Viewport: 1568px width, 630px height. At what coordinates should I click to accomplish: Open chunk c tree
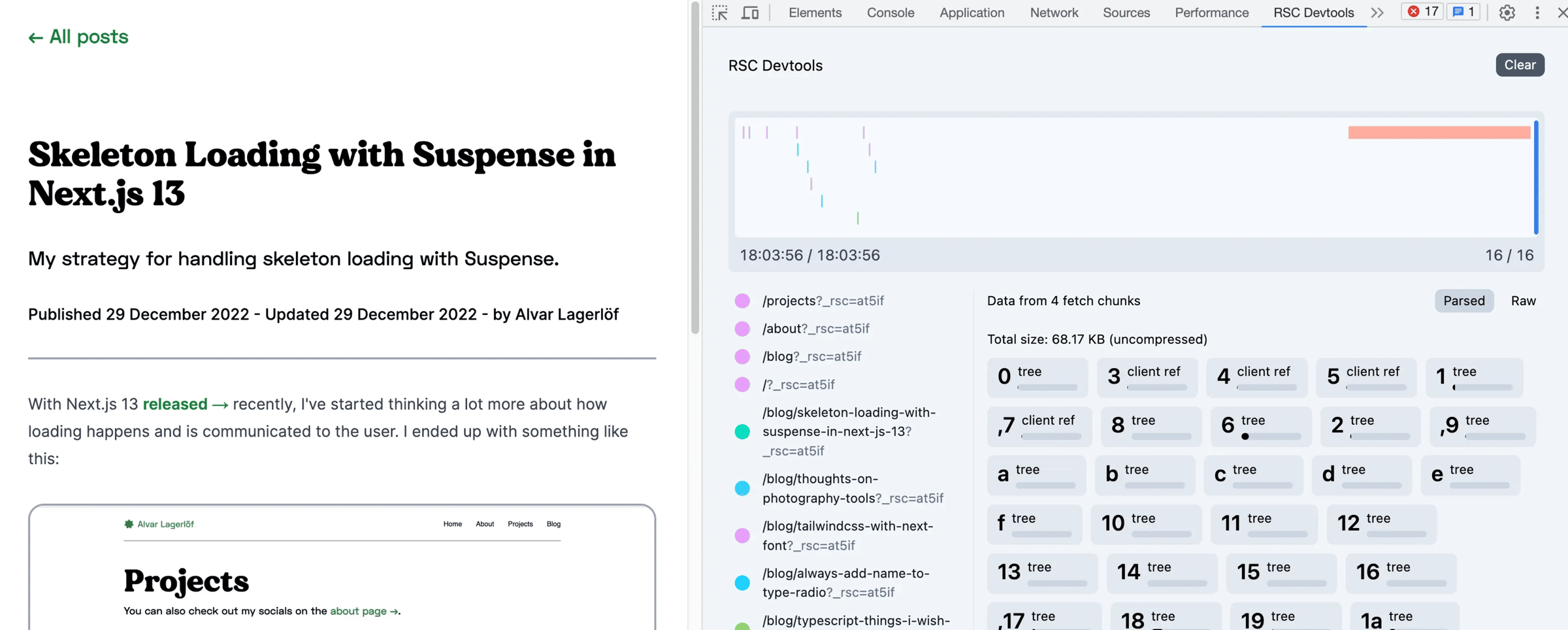(1254, 475)
